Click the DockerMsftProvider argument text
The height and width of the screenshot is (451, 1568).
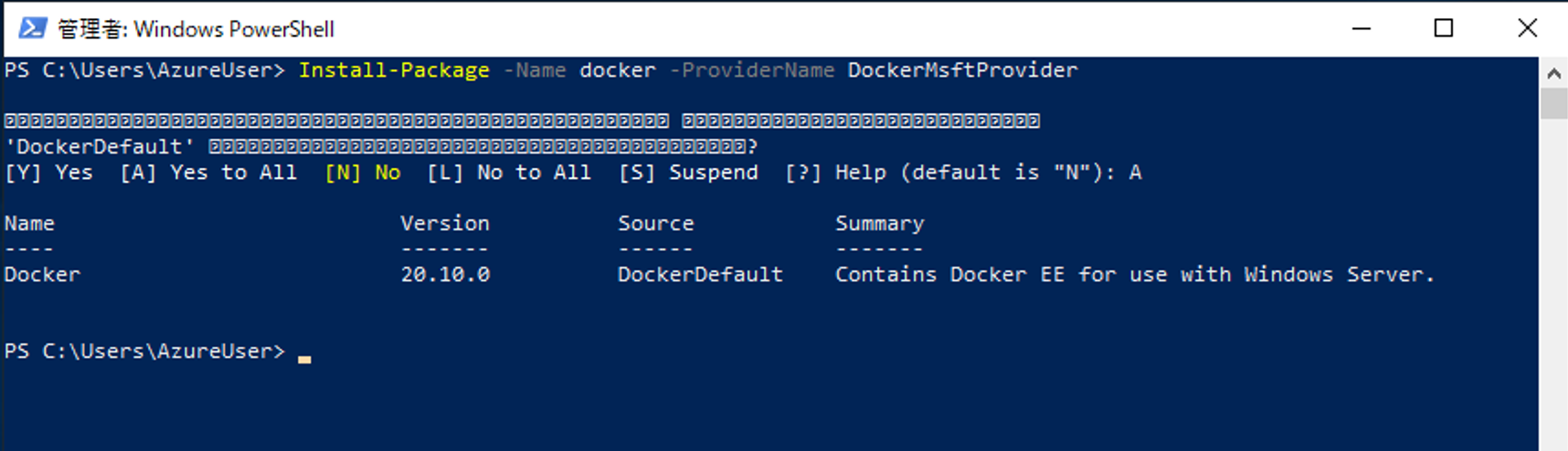pos(962,70)
